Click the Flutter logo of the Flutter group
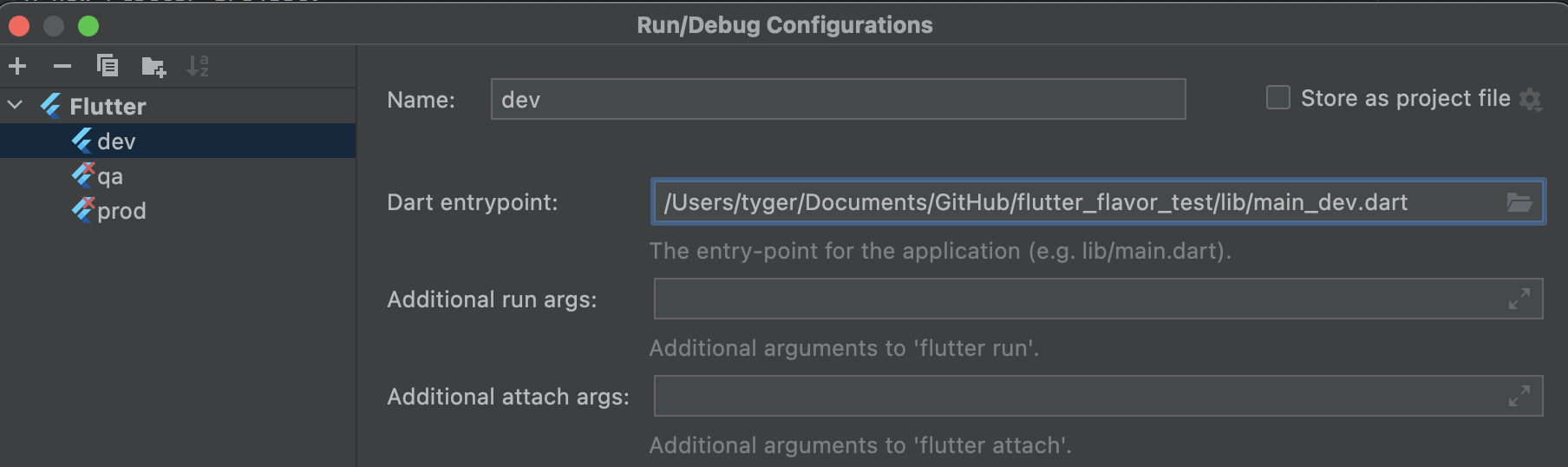This screenshot has height=467, width=1568. pyautogui.click(x=51, y=106)
